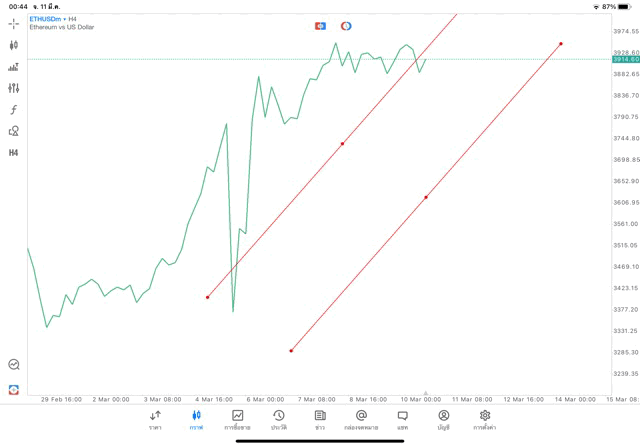
Task: Tap the current price label 3914.60
Action: [626, 59]
